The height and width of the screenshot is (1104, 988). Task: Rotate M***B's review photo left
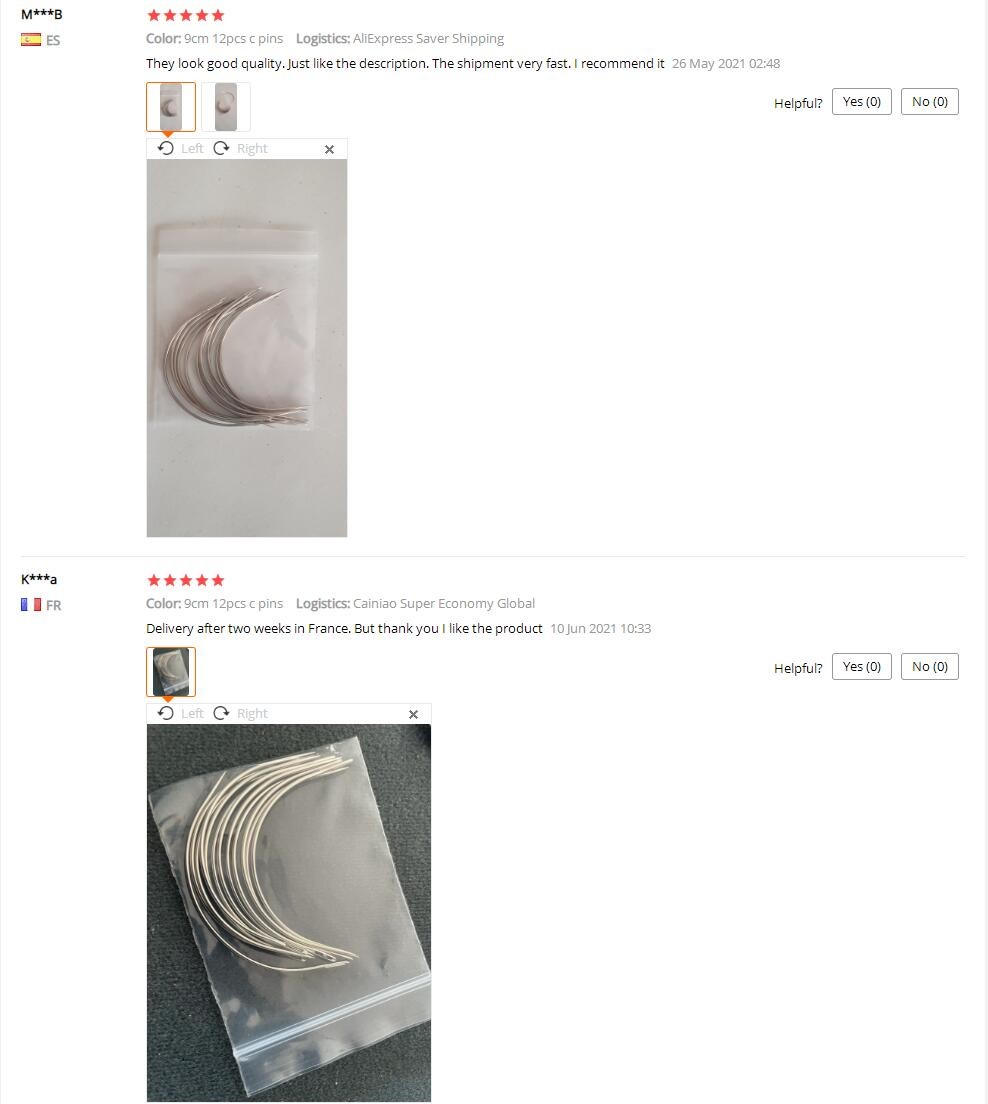point(180,149)
